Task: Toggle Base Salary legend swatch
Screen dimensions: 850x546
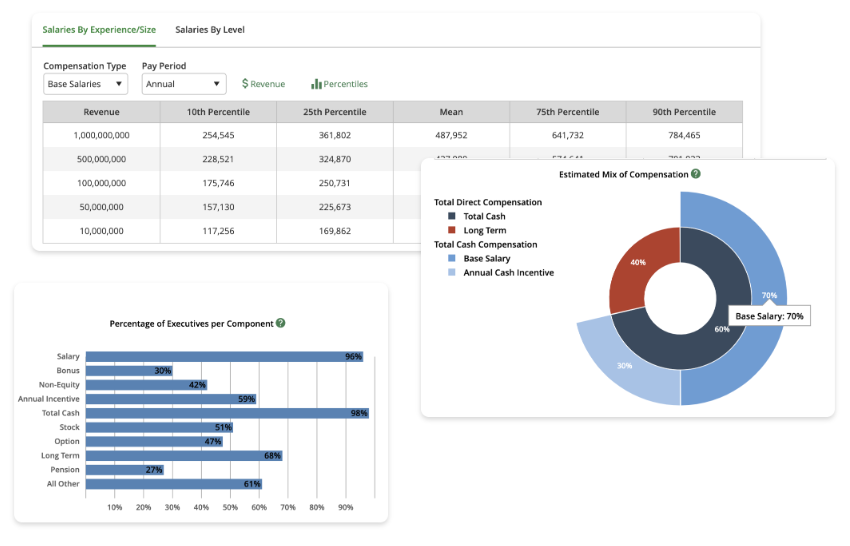Action: [x=452, y=258]
